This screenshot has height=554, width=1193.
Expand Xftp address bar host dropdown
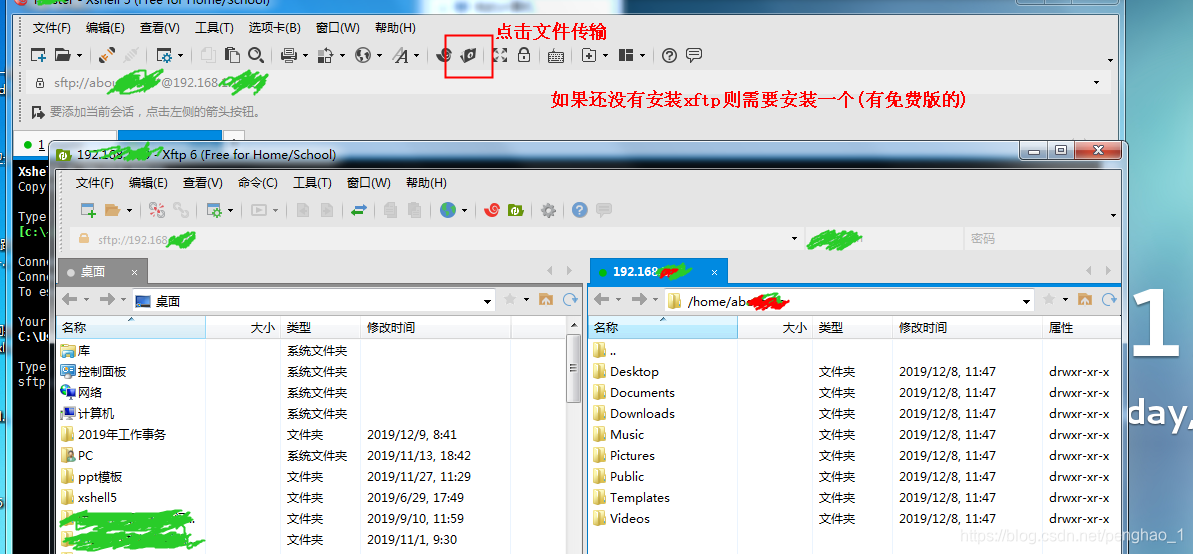(794, 239)
